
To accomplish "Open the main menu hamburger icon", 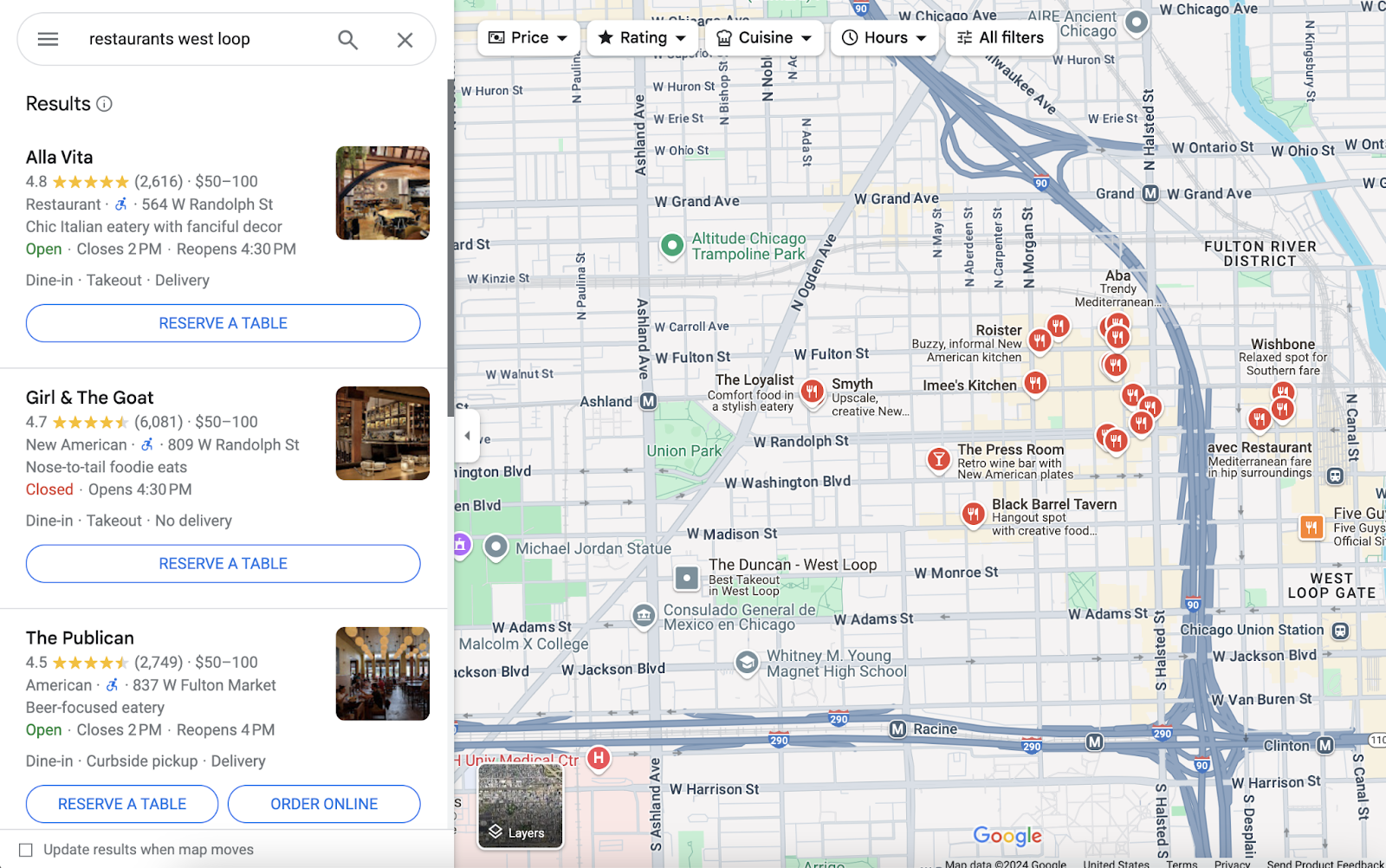I will point(48,39).
